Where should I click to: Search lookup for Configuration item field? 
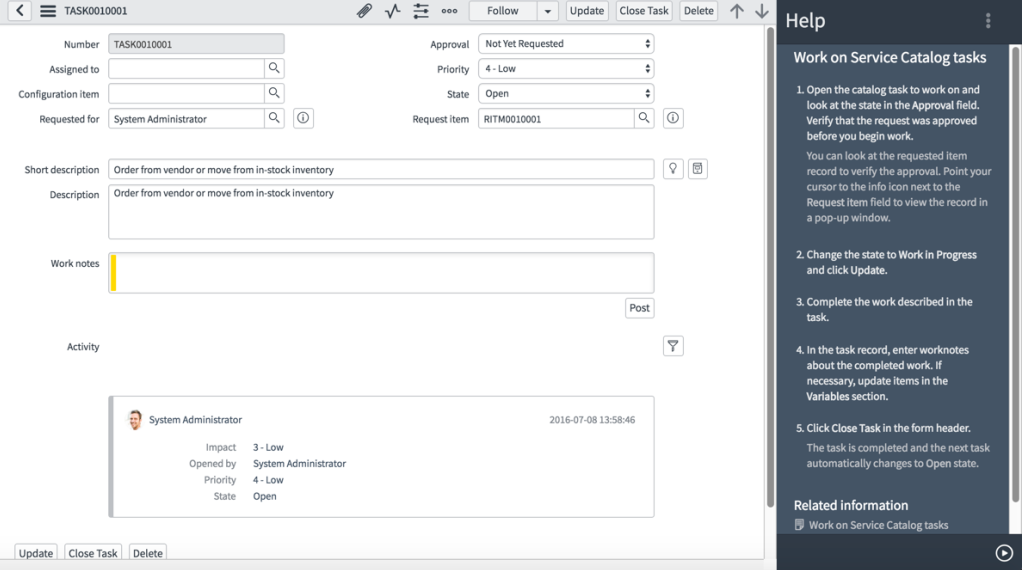coord(274,93)
